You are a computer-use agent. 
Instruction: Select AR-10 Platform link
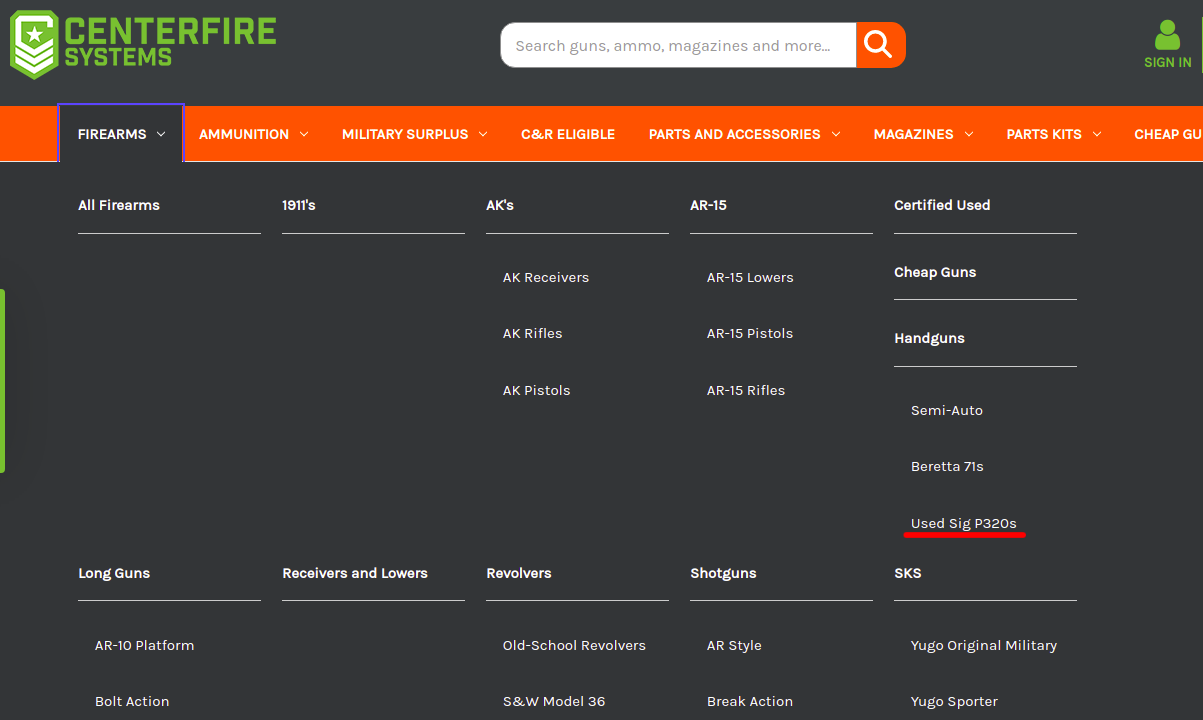pos(145,645)
